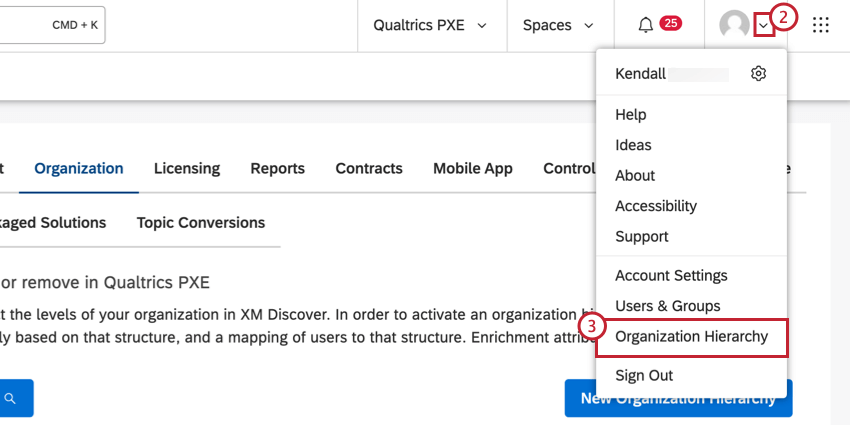This screenshot has height=425, width=850.
Task: Click the notifications bell icon
Action: [646, 25]
